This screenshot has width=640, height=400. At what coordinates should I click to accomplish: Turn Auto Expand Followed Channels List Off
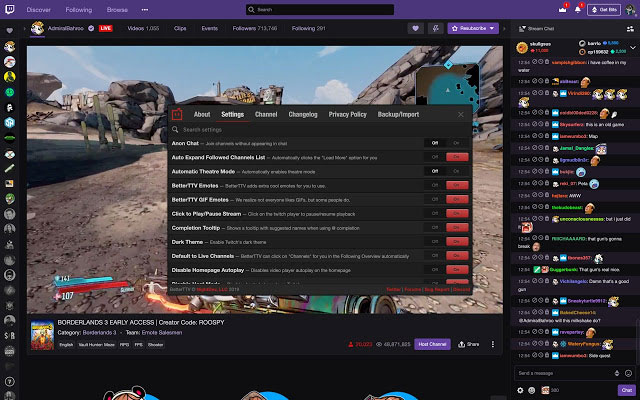[x=435, y=157]
